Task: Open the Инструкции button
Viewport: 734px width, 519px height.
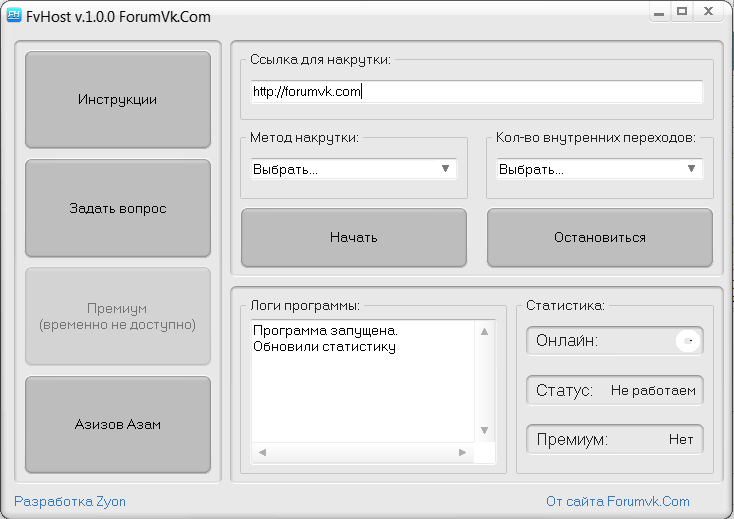Action: (x=118, y=100)
